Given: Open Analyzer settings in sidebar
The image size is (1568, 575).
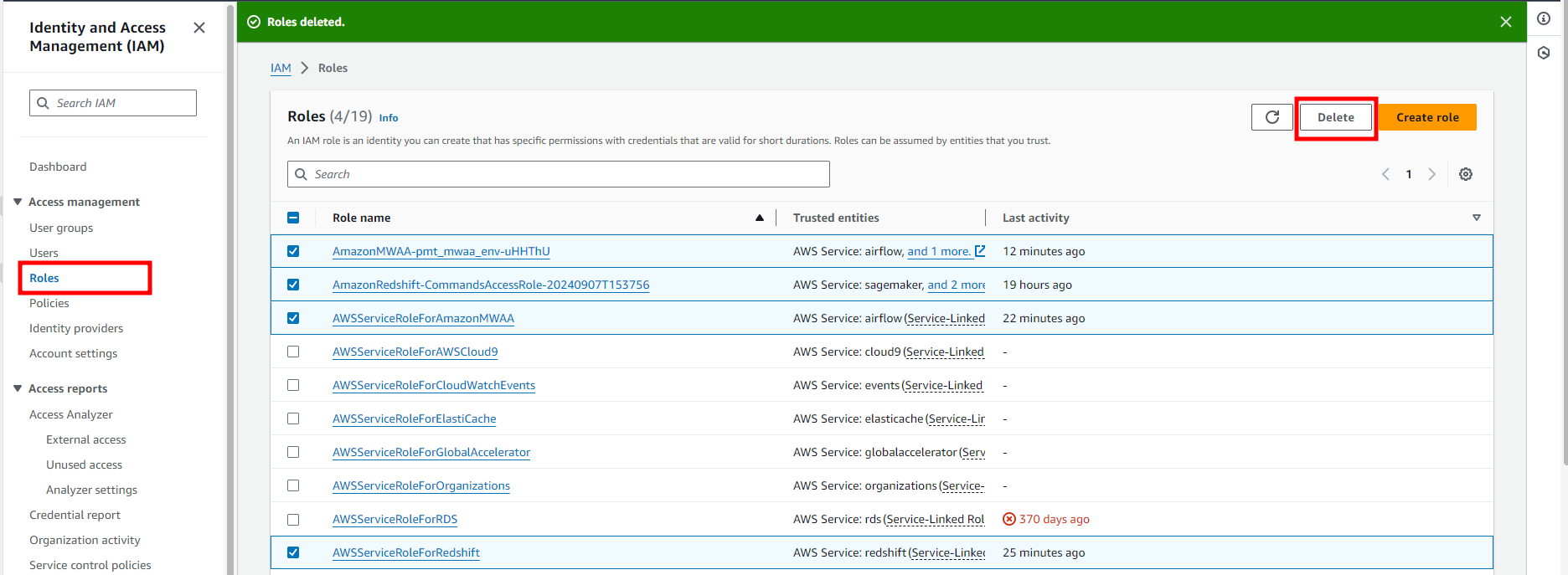Looking at the screenshot, I should 92,490.
